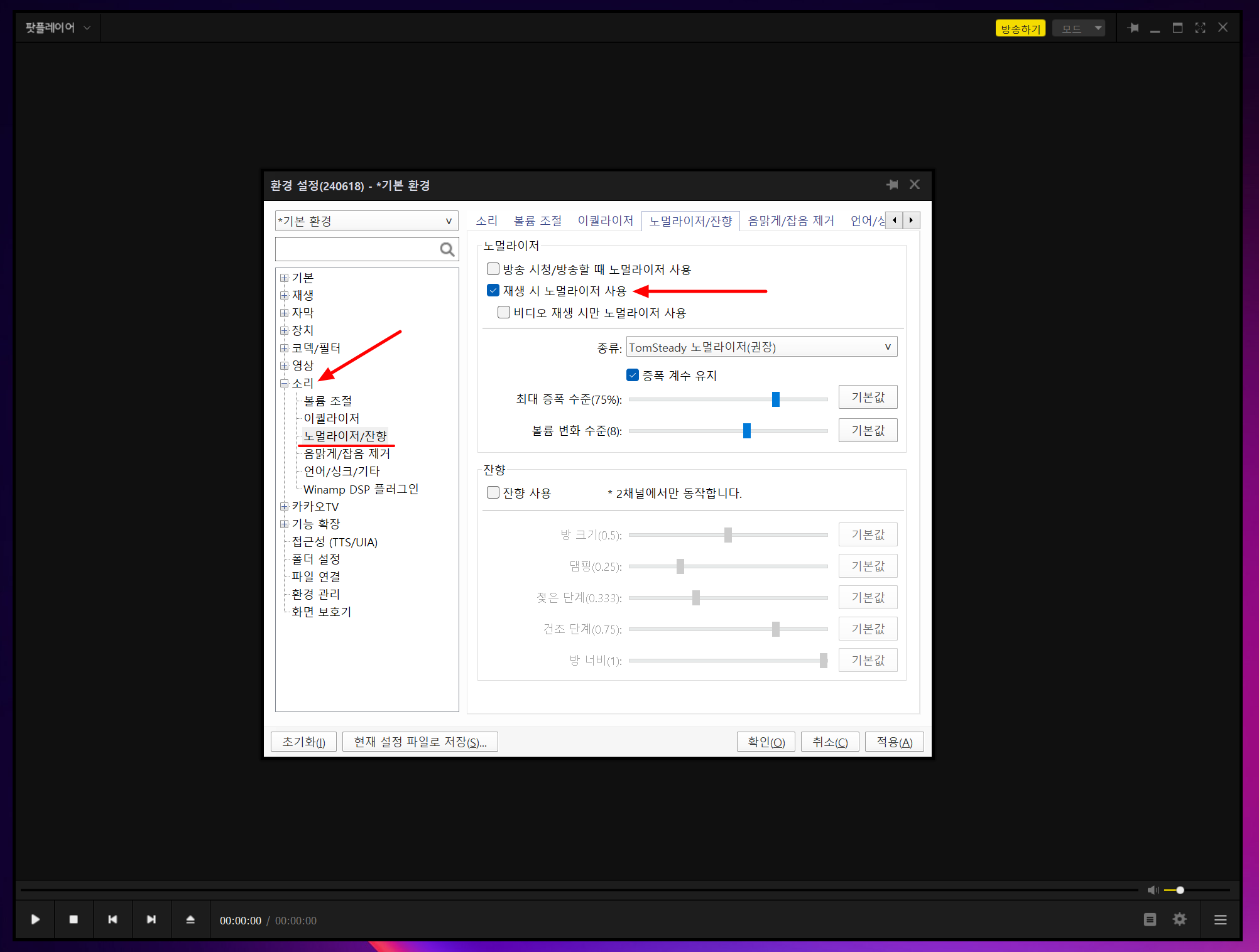Click the Previous track icon
Image resolution: width=1259 pixels, height=952 pixels.
pos(112,919)
